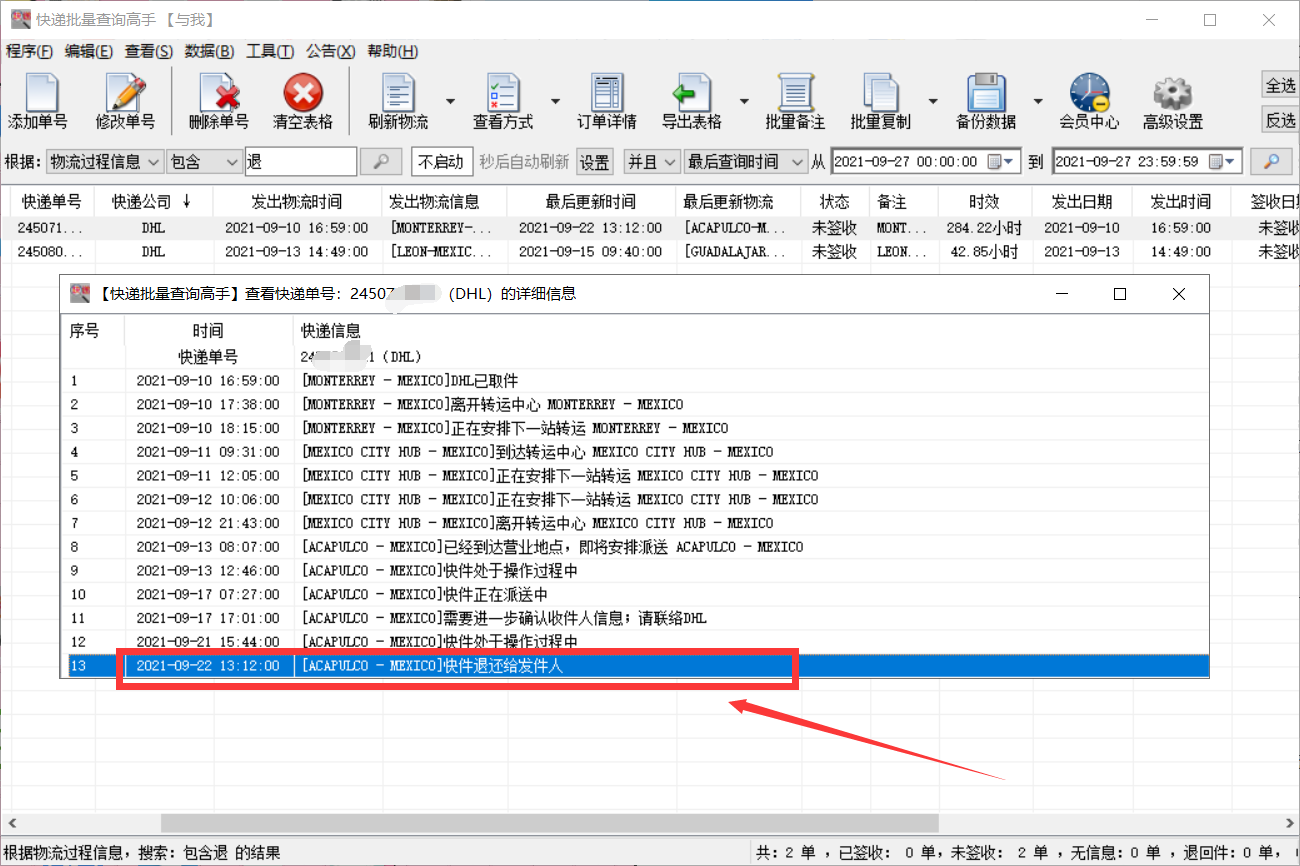Expand the 刷新物流 dropdown arrow
The image size is (1300, 866).
(450, 101)
